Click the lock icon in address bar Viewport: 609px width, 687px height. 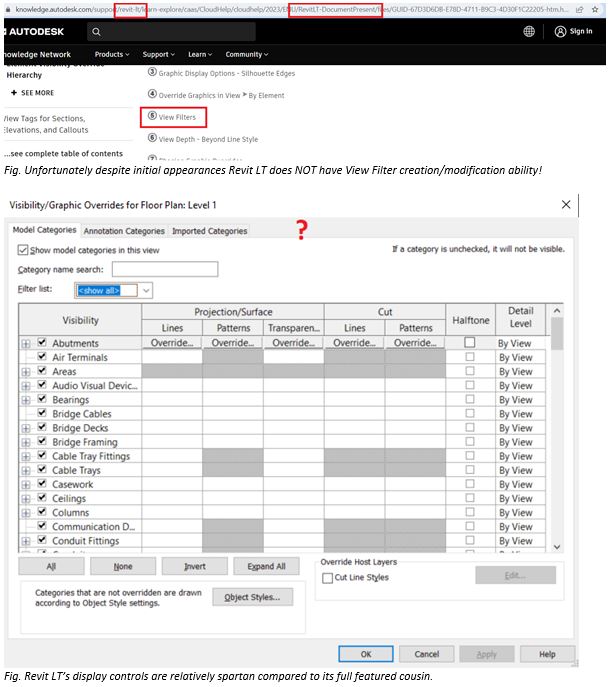[7, 9]
